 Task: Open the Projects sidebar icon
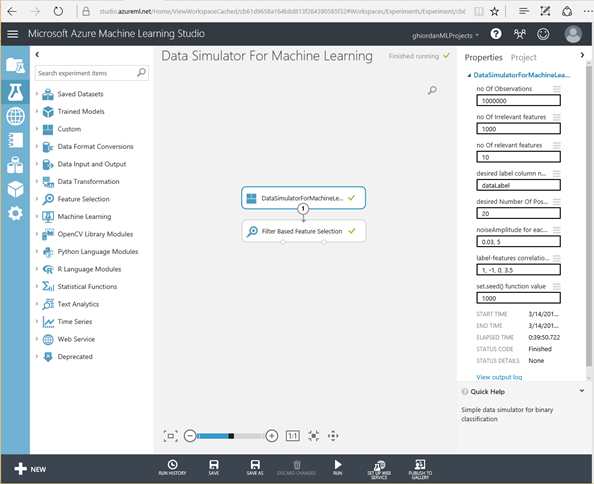click(15, 66)
